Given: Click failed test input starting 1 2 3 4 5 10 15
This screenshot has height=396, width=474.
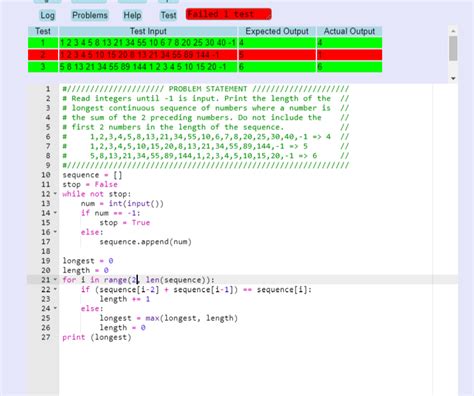Looking at the screenshot, I should [x=148, y=55].
